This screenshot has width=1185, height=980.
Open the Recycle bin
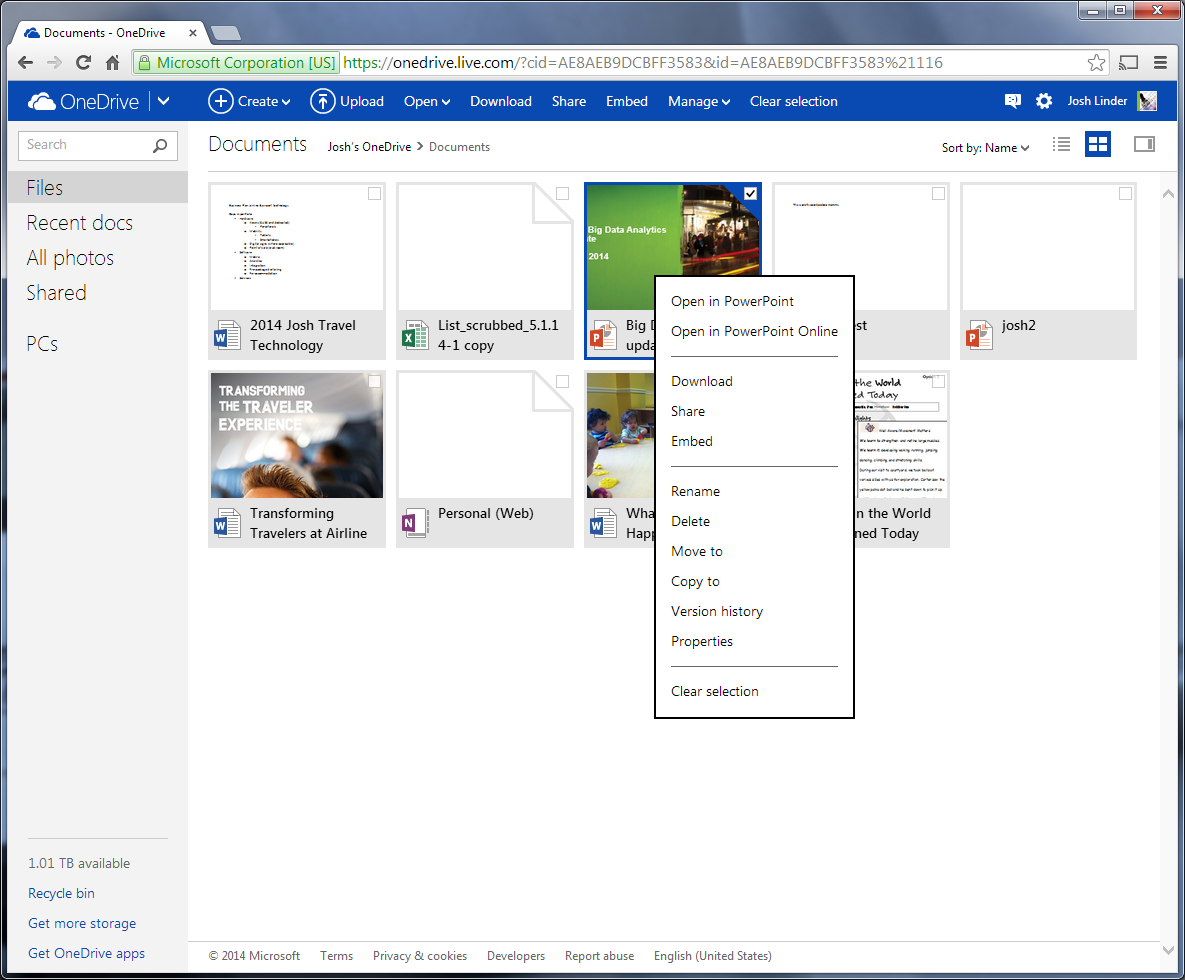pos(61,893)
